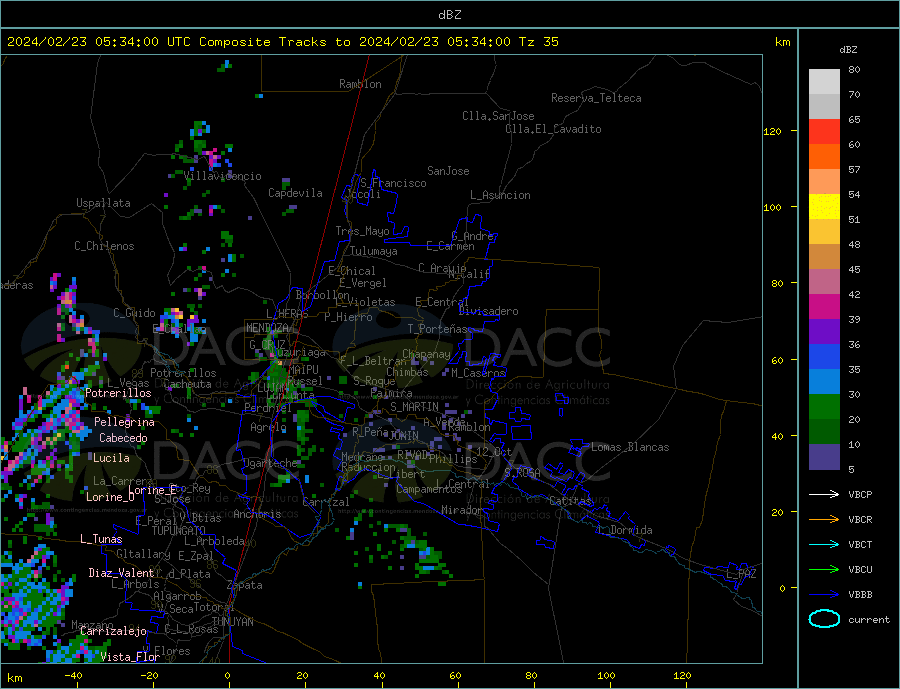Screen dimensions: 900x689
Task: Click the Anchoris map label
Action: (257, 514)
